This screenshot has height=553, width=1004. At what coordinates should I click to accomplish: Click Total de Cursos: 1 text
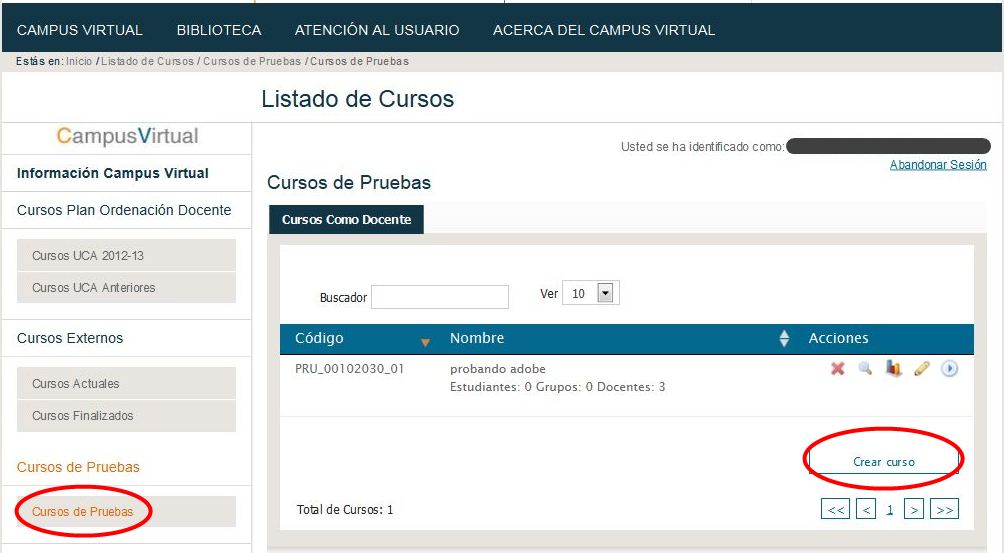344,509
